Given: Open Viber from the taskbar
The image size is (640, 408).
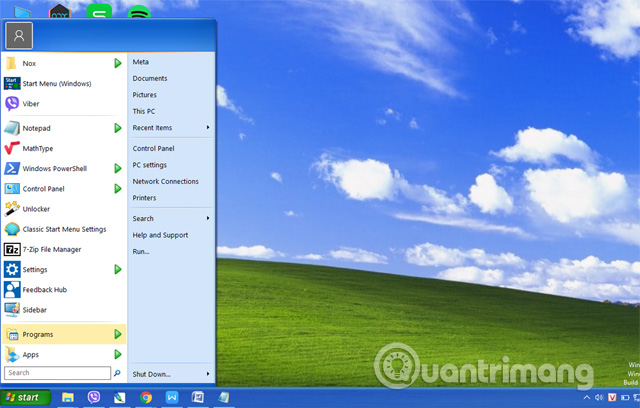Looking at the screenshot, I should pos(94,397).
